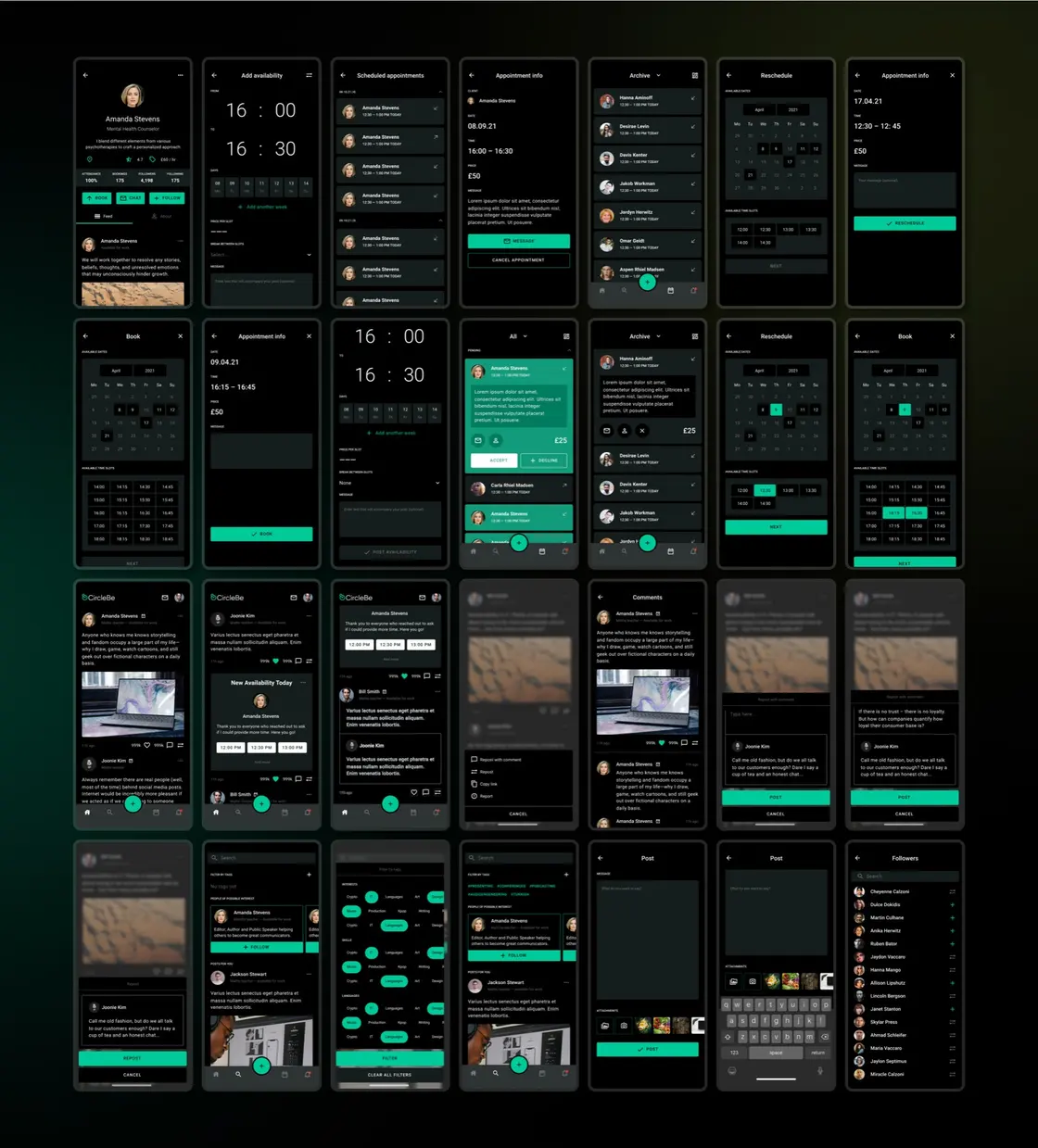Screen dimensions: 1038x1148
Task: Tap the location pin on Amanda Stevens' profile
Action: [x=90, y=159]
